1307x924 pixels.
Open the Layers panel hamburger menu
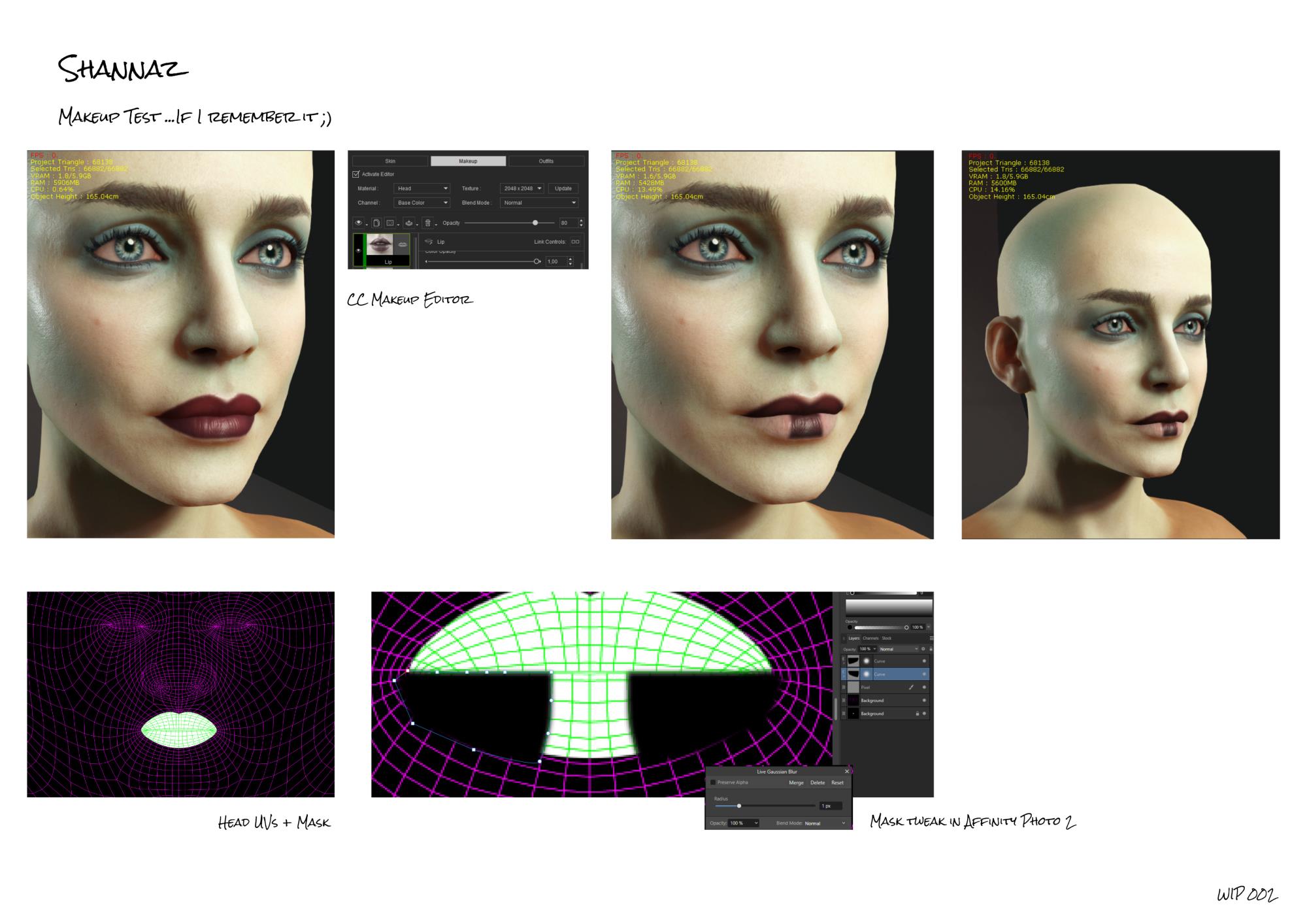coord(931,638)
